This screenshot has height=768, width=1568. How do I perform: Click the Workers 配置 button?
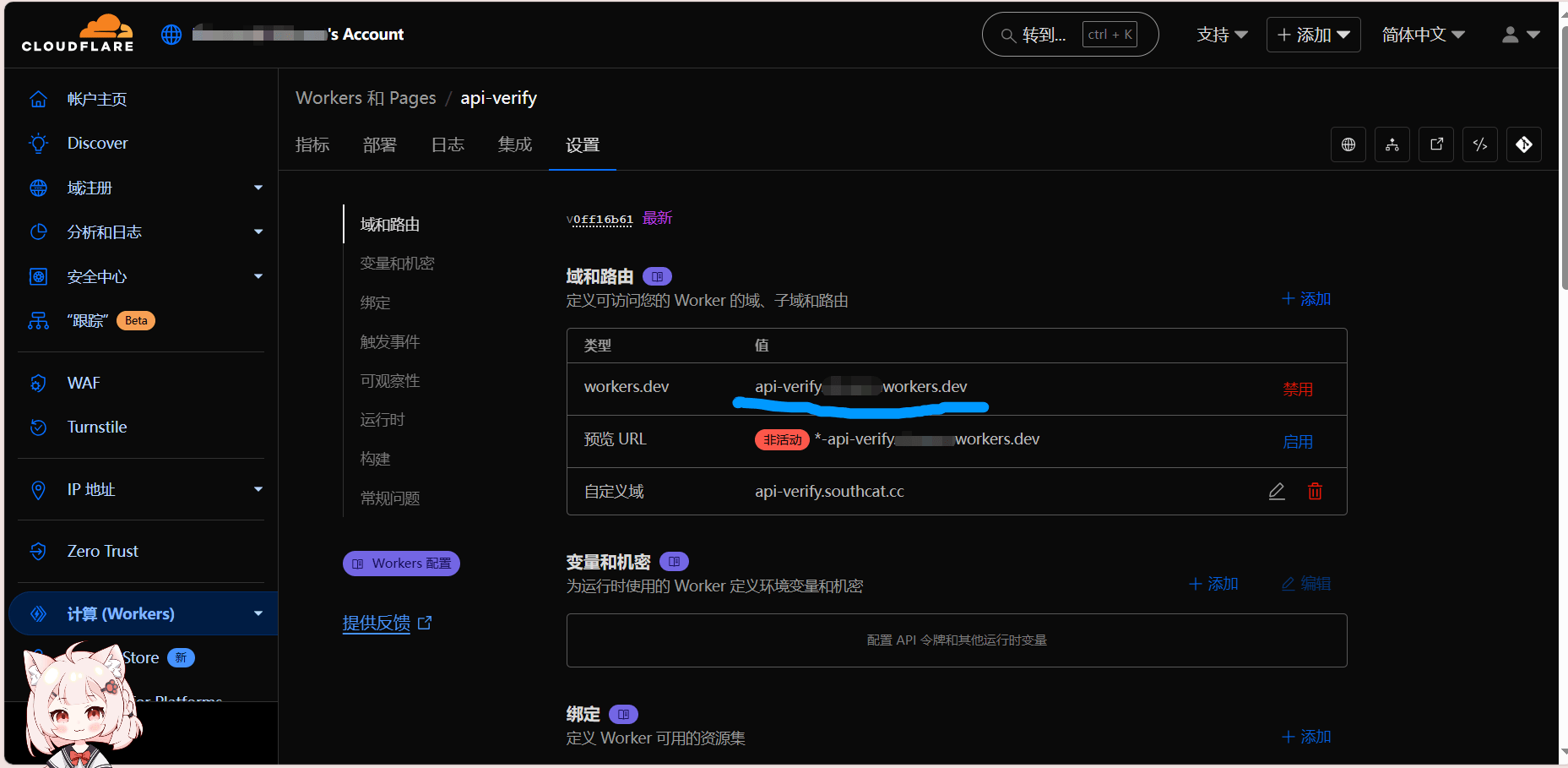tap(401, 564)
